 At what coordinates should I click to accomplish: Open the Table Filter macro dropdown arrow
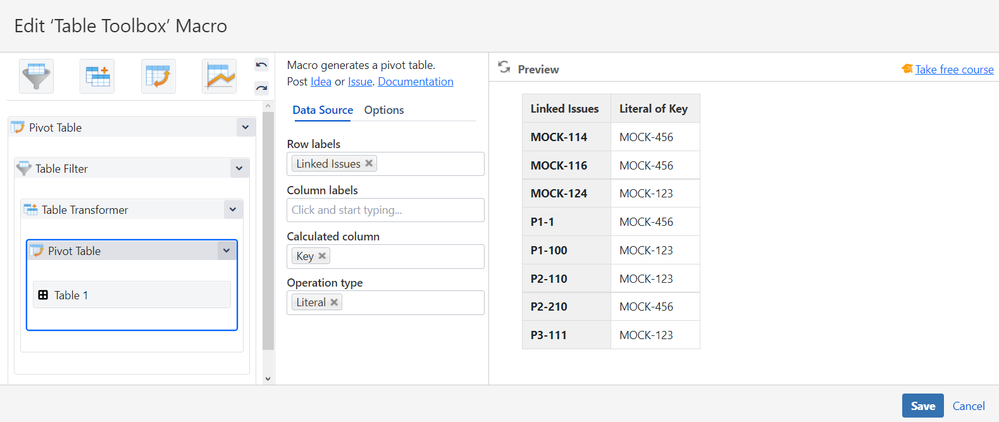tap(238, 169)
